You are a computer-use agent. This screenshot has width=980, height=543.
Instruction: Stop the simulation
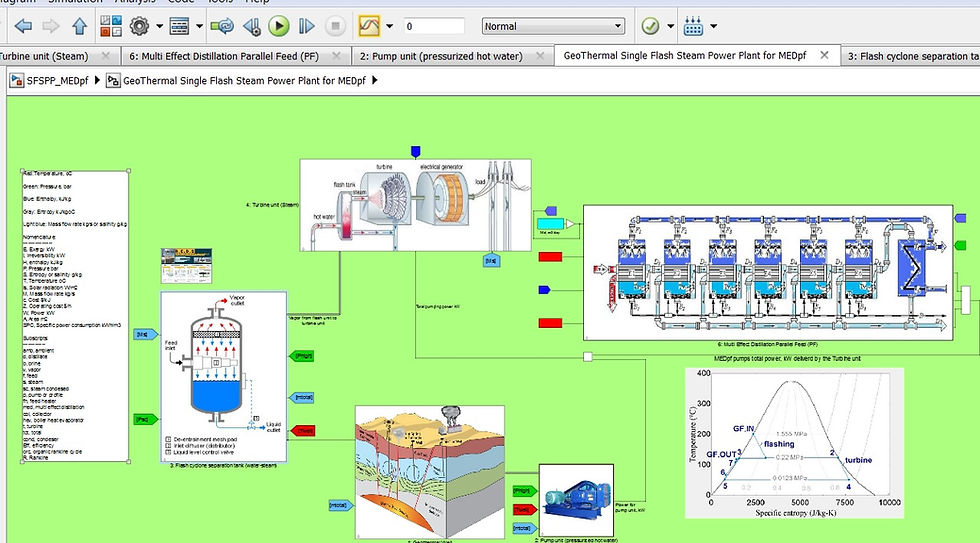[335, 26]
